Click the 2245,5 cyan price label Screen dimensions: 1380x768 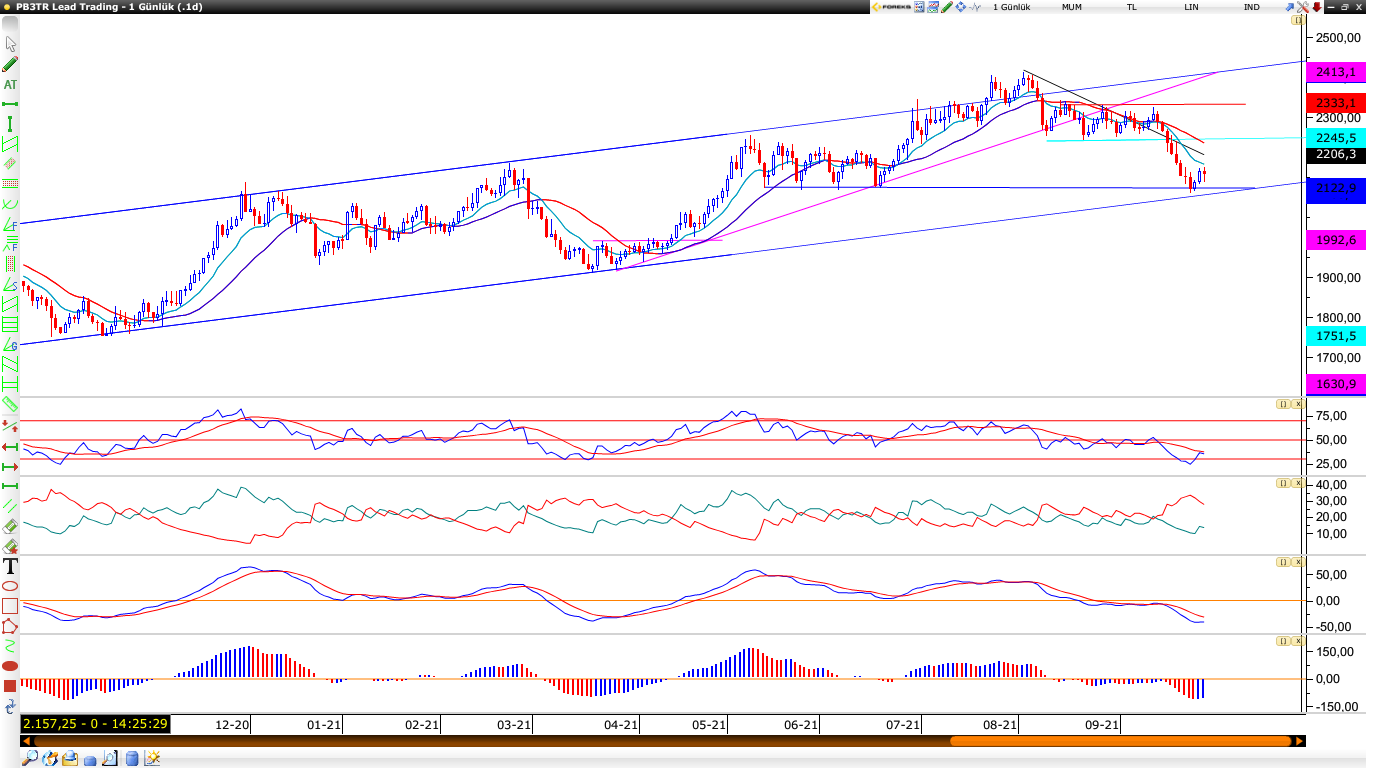click(1336, 138)
